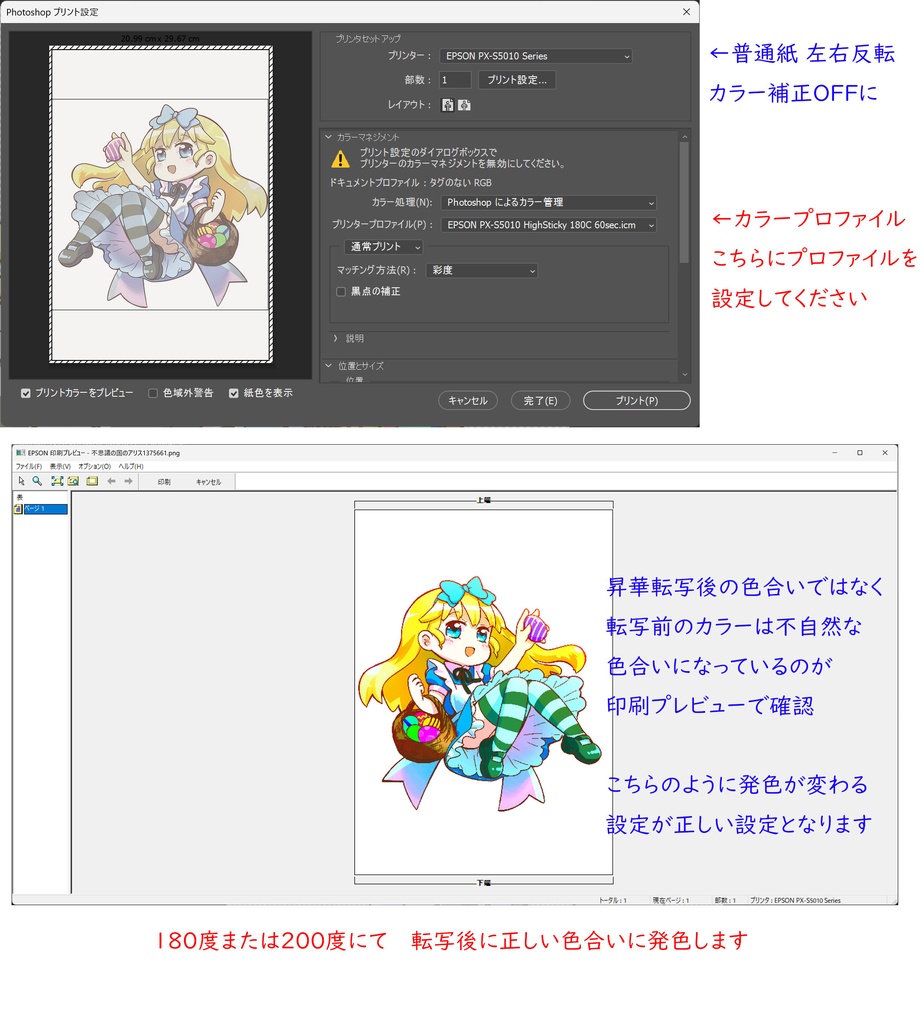
Task: Open ファイル(F) menu in EPSON preview
Action: click(x=29, y=466)
